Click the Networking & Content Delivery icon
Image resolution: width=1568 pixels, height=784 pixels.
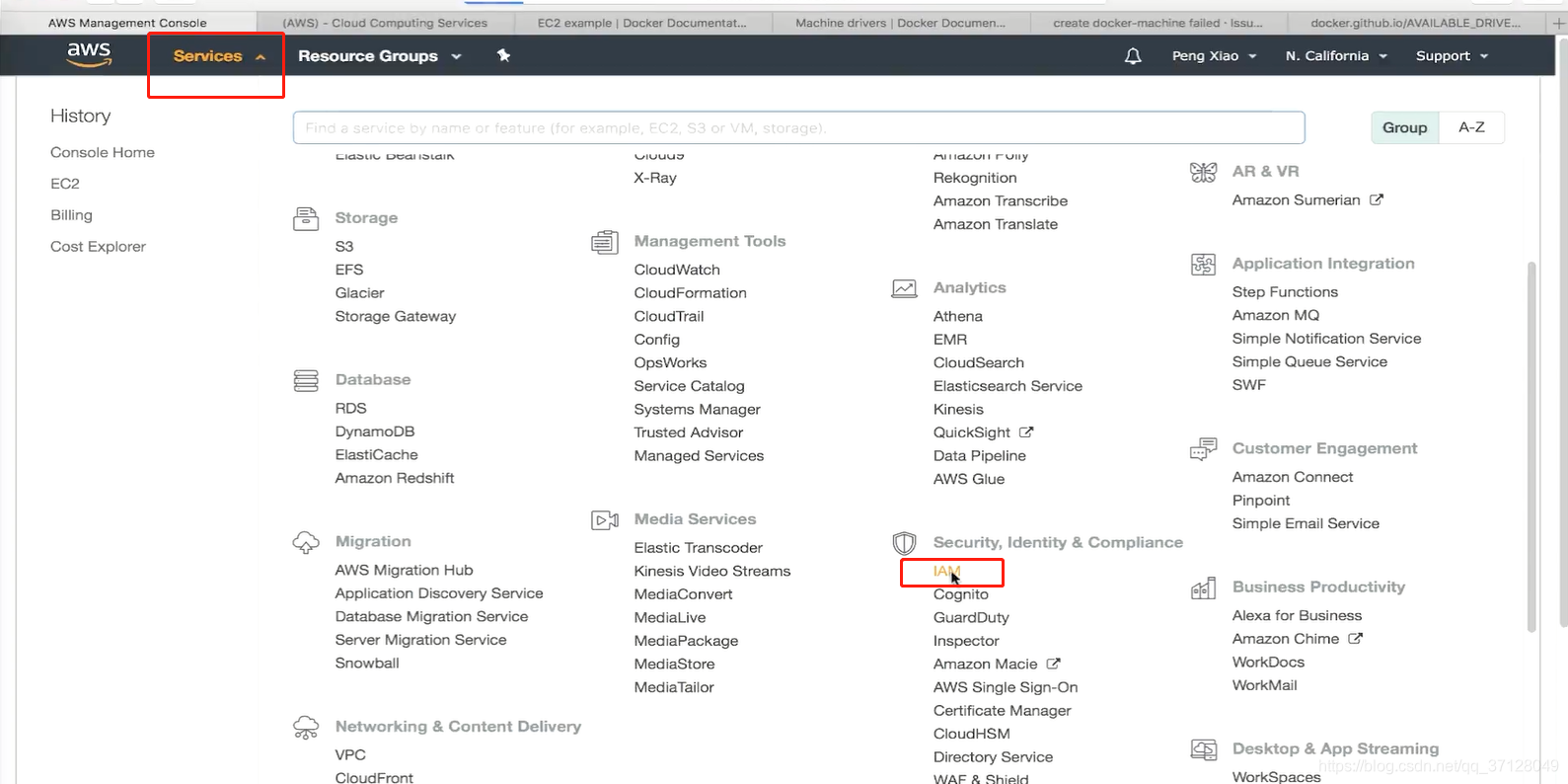[306, 728]
